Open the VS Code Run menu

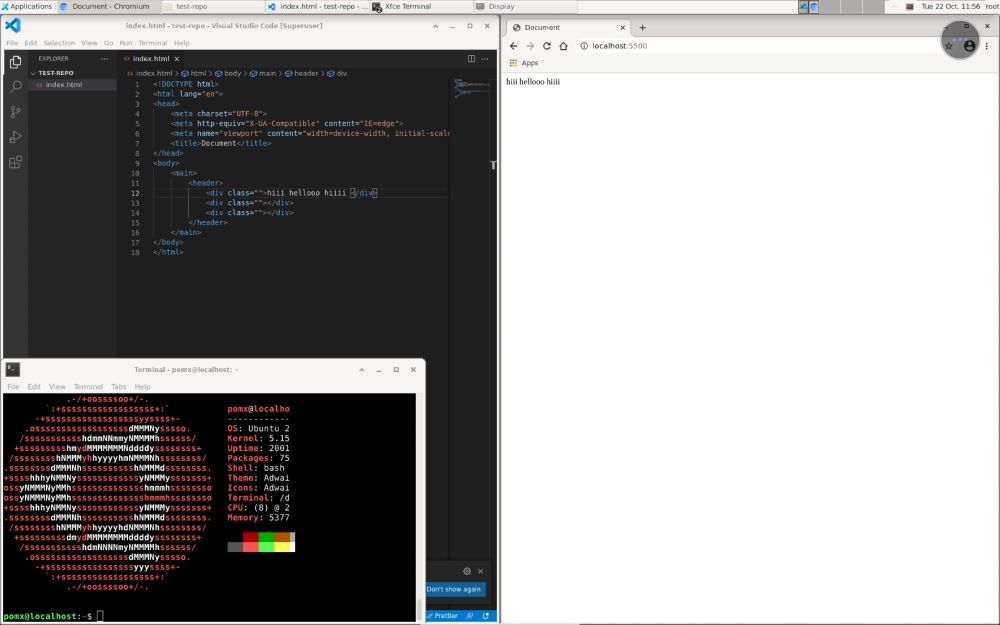[x=126, y=43]
